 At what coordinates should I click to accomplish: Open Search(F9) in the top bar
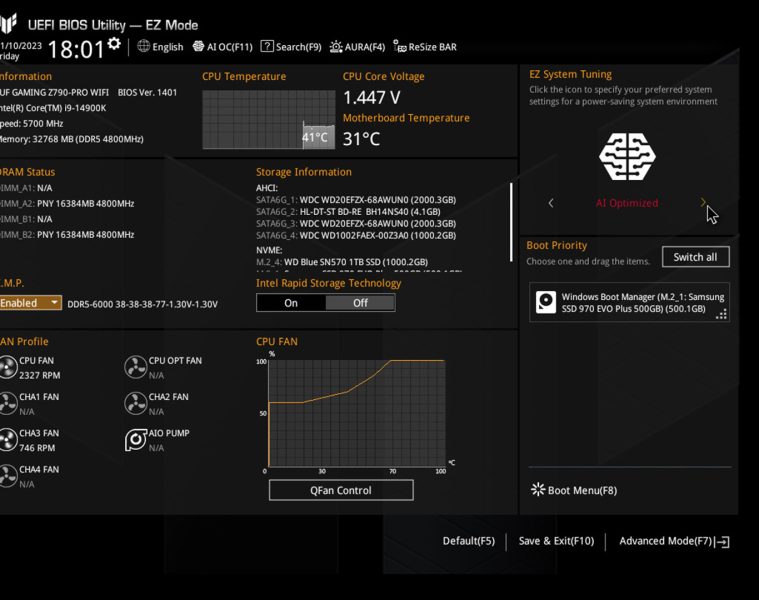(x=291, y=47)
